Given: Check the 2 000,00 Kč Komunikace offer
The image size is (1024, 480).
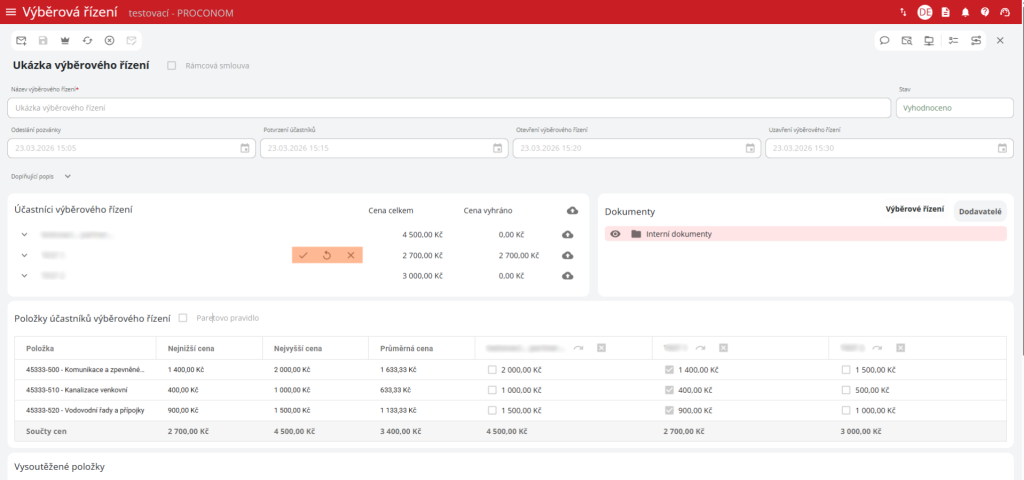Looking at the screenshot, I should (x=492, y=369).
